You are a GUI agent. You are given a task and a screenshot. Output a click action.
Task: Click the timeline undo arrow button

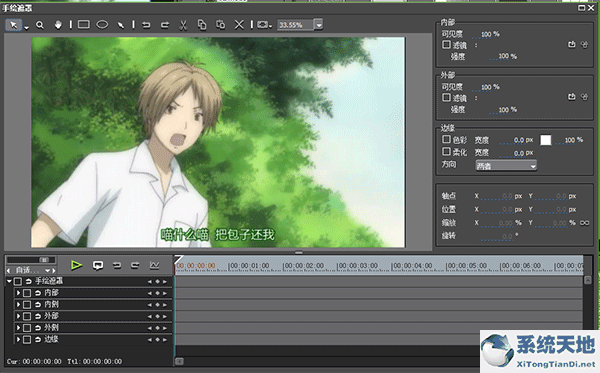[x=117, y=265]
